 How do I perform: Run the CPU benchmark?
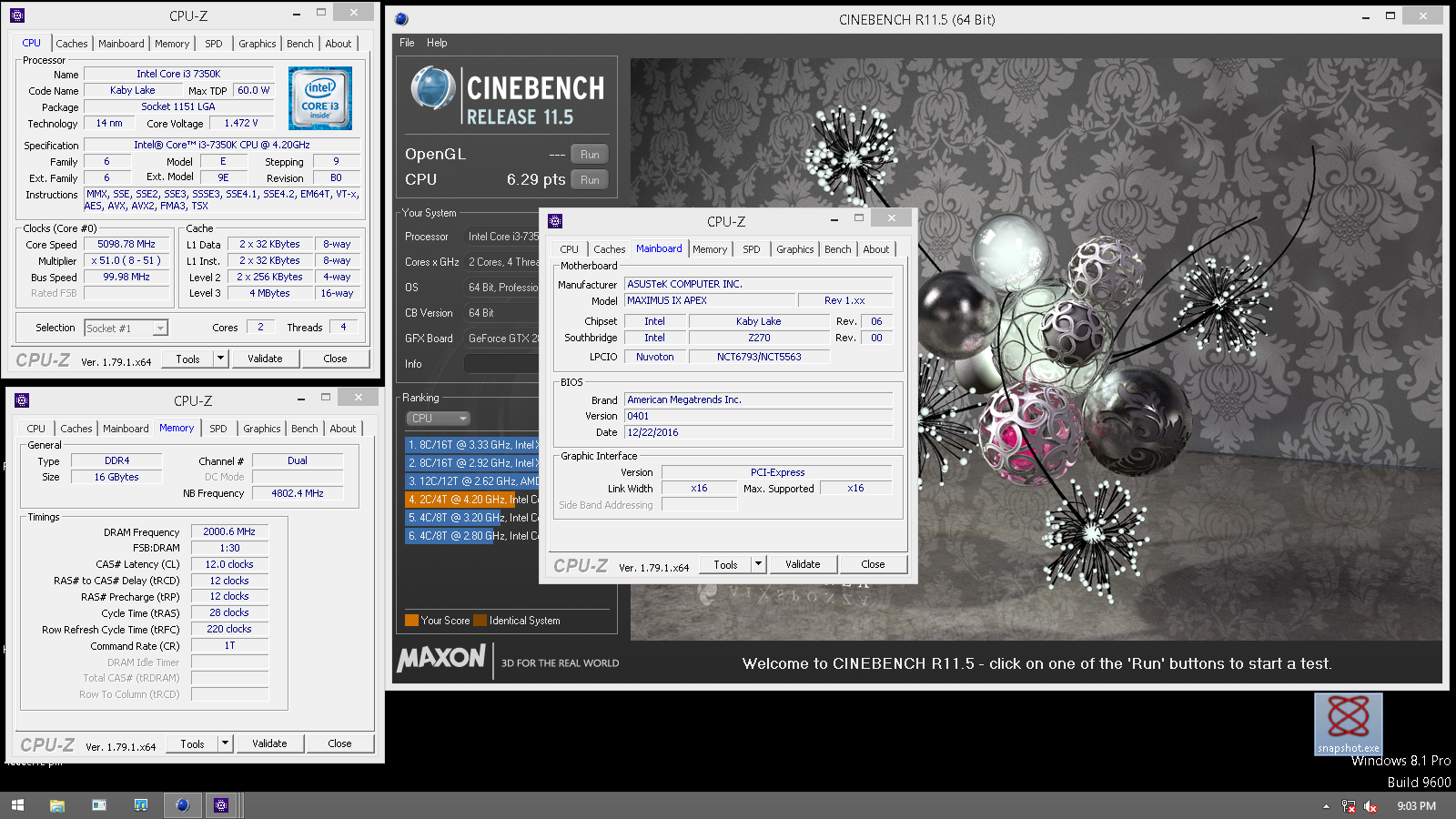590,180
